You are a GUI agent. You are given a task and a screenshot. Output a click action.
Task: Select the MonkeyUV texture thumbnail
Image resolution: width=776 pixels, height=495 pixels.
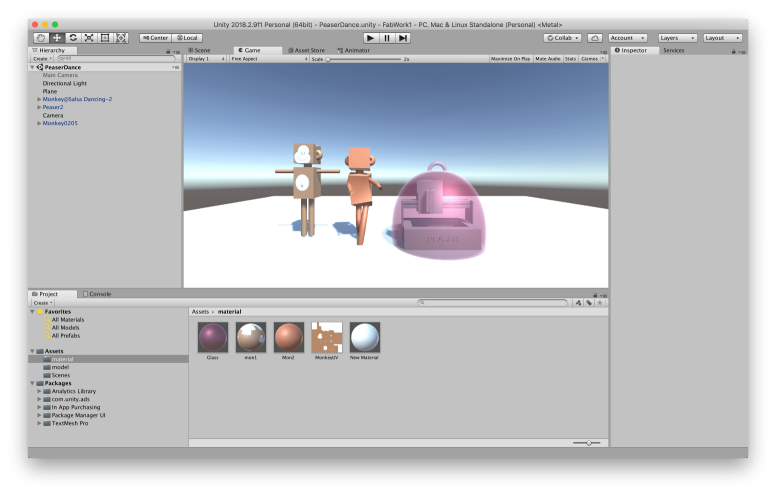pyautogui.click(x=327, y=337)
